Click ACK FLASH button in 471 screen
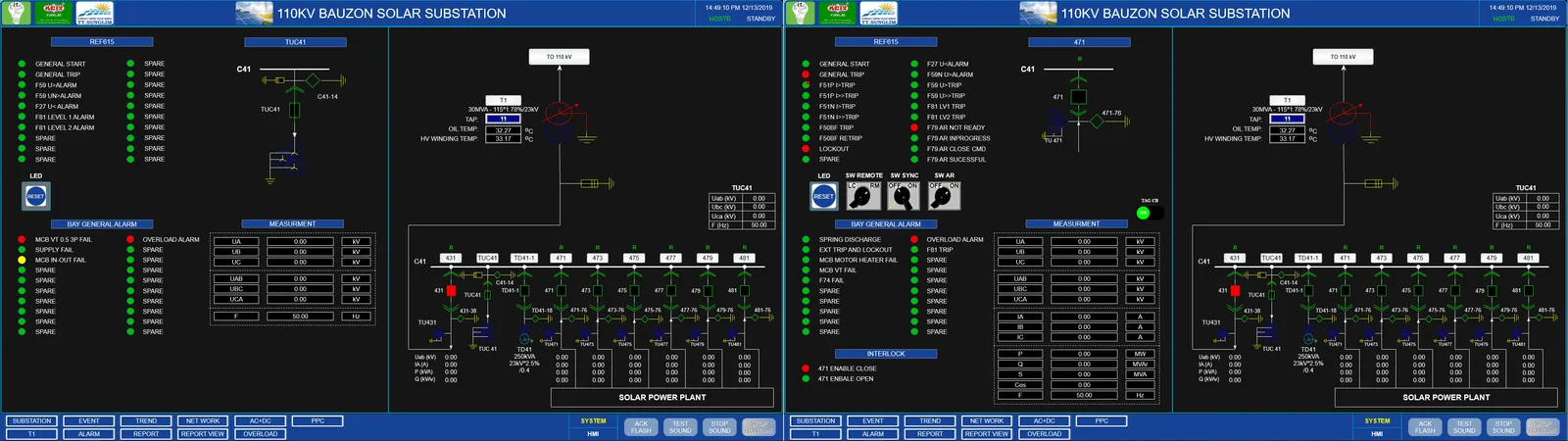The image size is (1568, 441). click(x=1425, y=427)
